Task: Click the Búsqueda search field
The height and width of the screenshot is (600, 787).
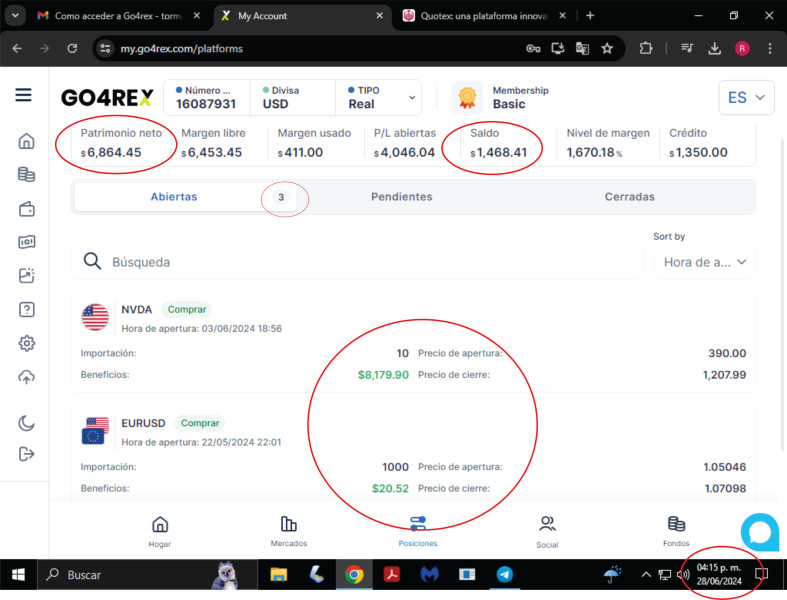Action: coord(357,262)
